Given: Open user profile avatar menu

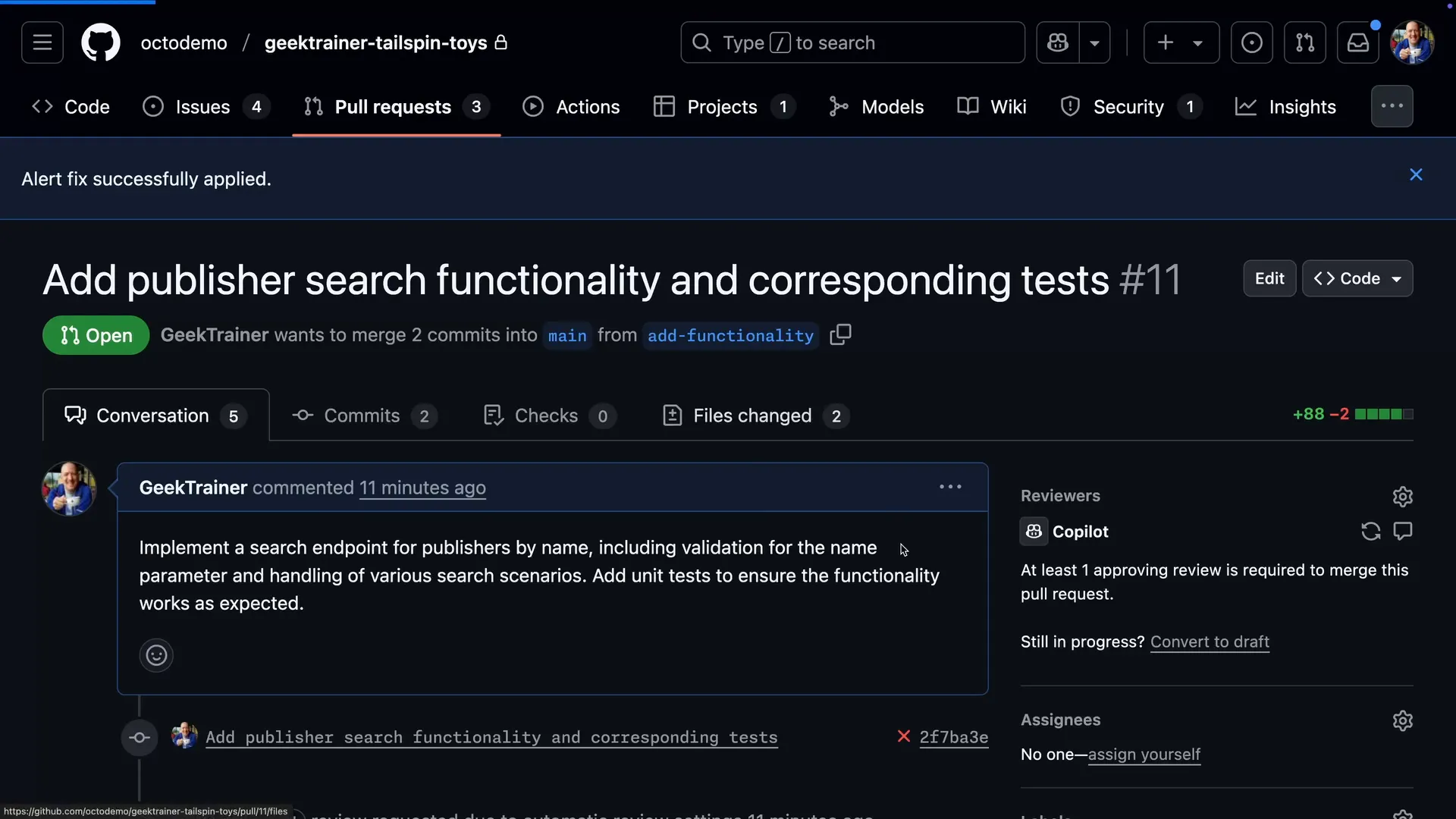Looking at the screenshot, I should pyautogui.click(x=1412, y=42).
